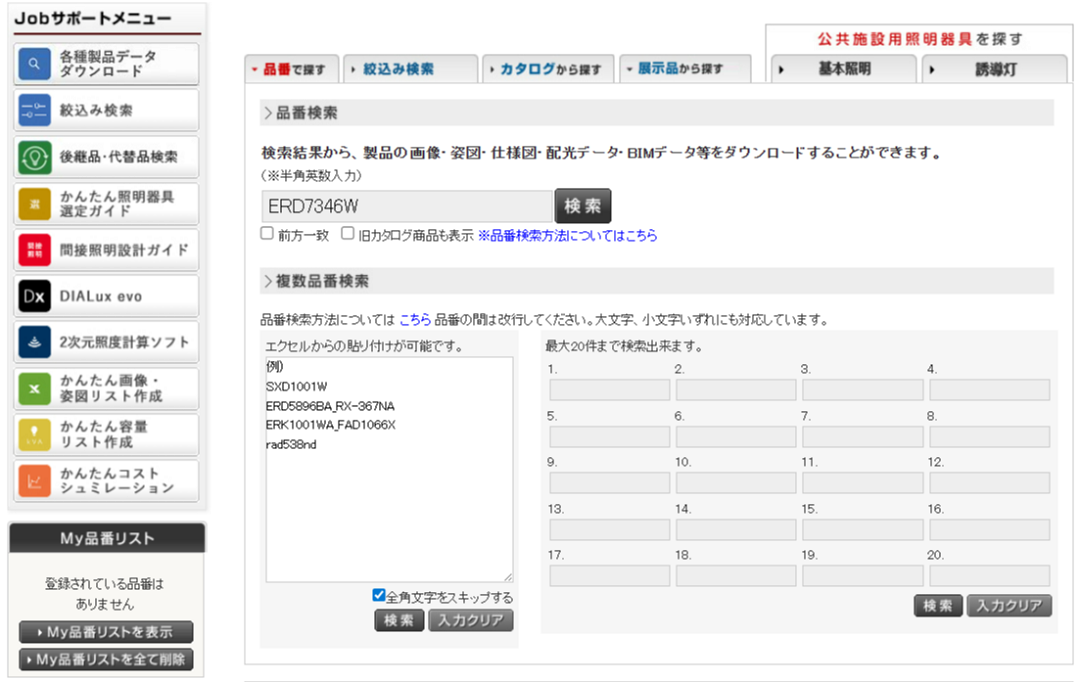The image size is (1080, 682).
Task: Open the 品番検索方法についてはこちら link
Action: [x=567, y=236]
